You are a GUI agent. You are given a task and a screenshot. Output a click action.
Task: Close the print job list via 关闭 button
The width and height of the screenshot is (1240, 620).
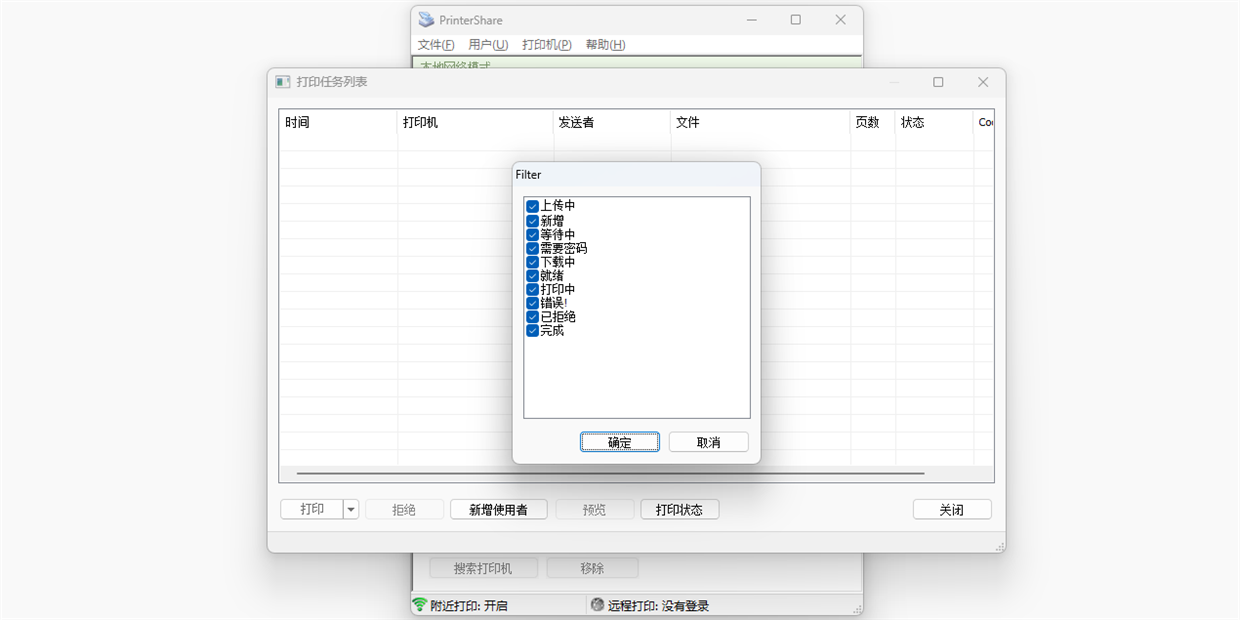click(951, 510)
